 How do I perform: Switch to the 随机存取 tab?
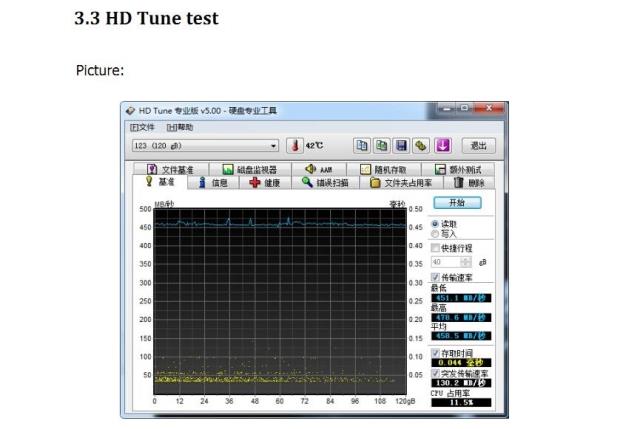click(x=383, y=169)
